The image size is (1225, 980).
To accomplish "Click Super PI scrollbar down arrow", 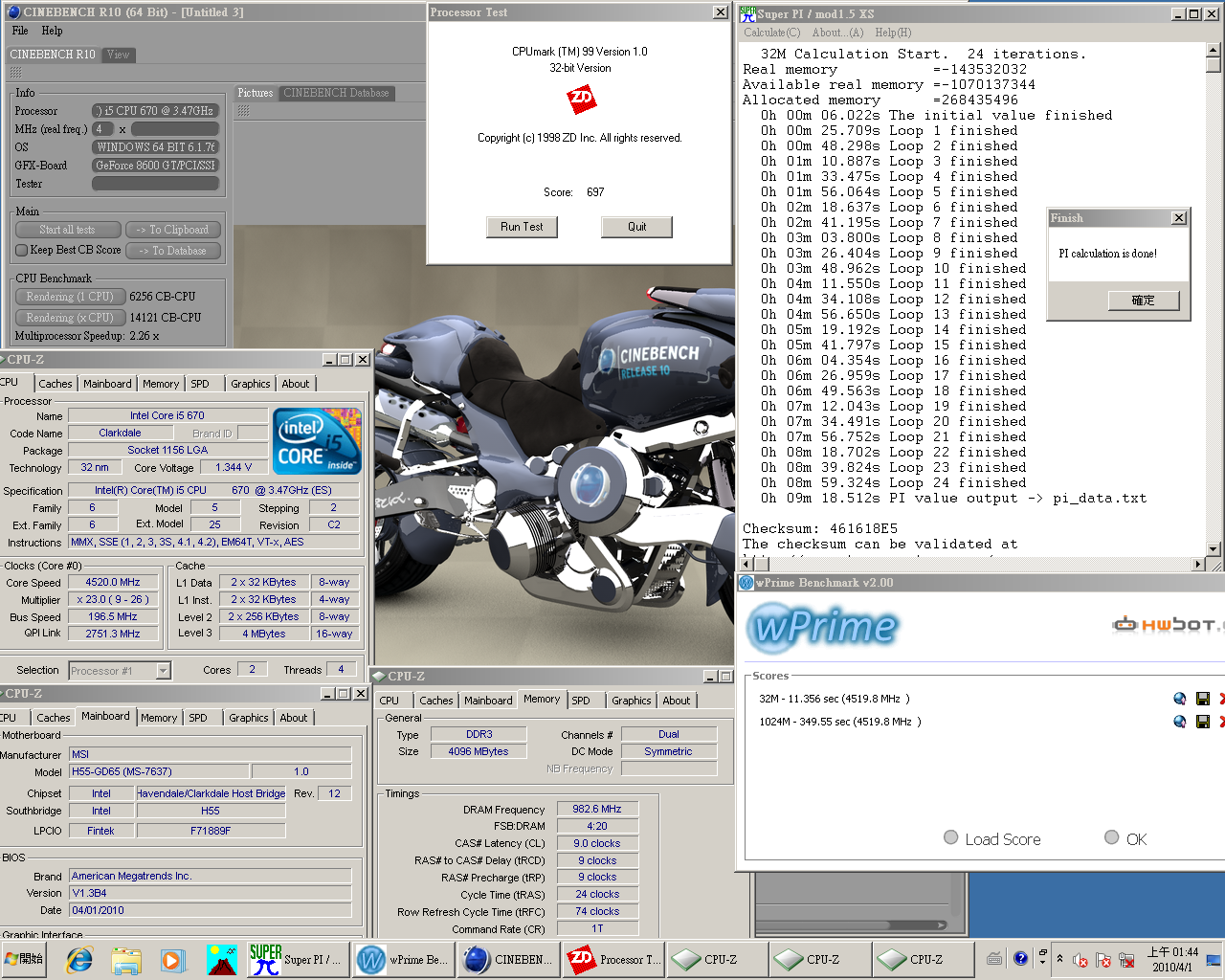I will tap(1213, 549).
